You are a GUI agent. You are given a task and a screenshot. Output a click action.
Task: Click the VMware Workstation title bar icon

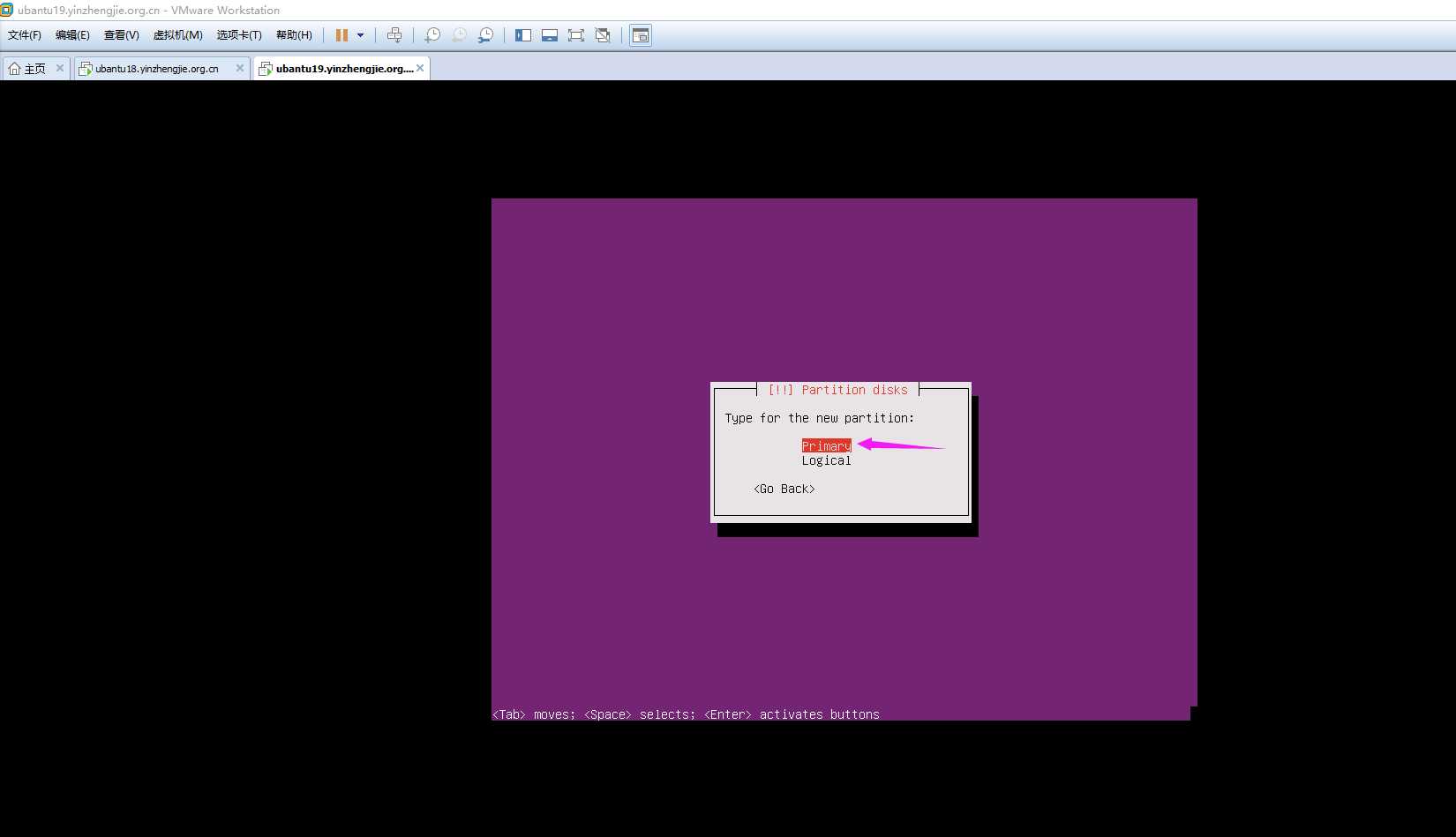point(6,10)
